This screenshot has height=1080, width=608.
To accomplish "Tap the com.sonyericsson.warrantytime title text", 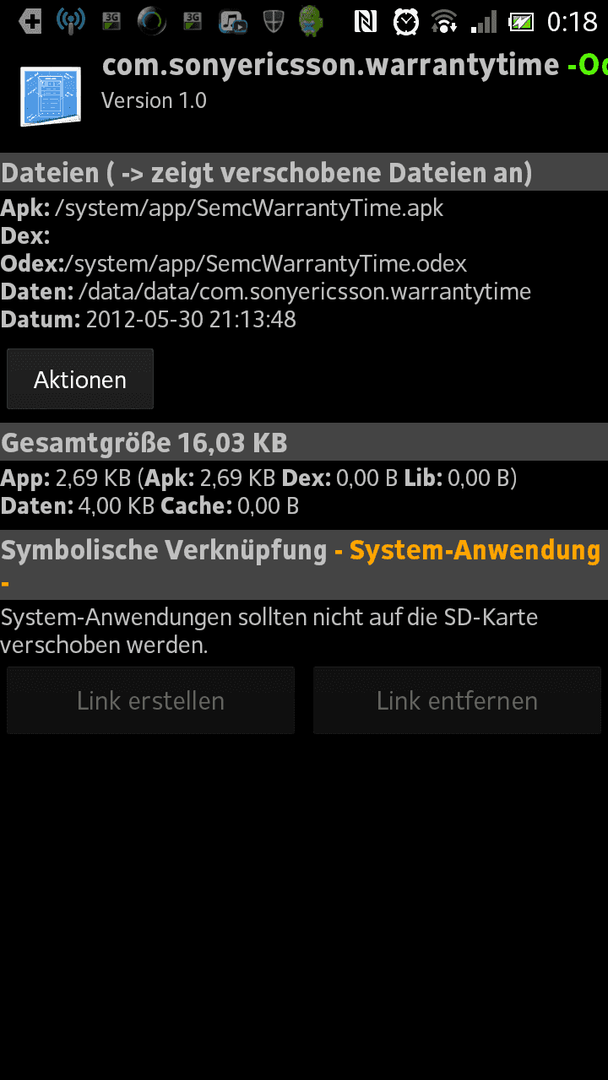I will [331, 65].
